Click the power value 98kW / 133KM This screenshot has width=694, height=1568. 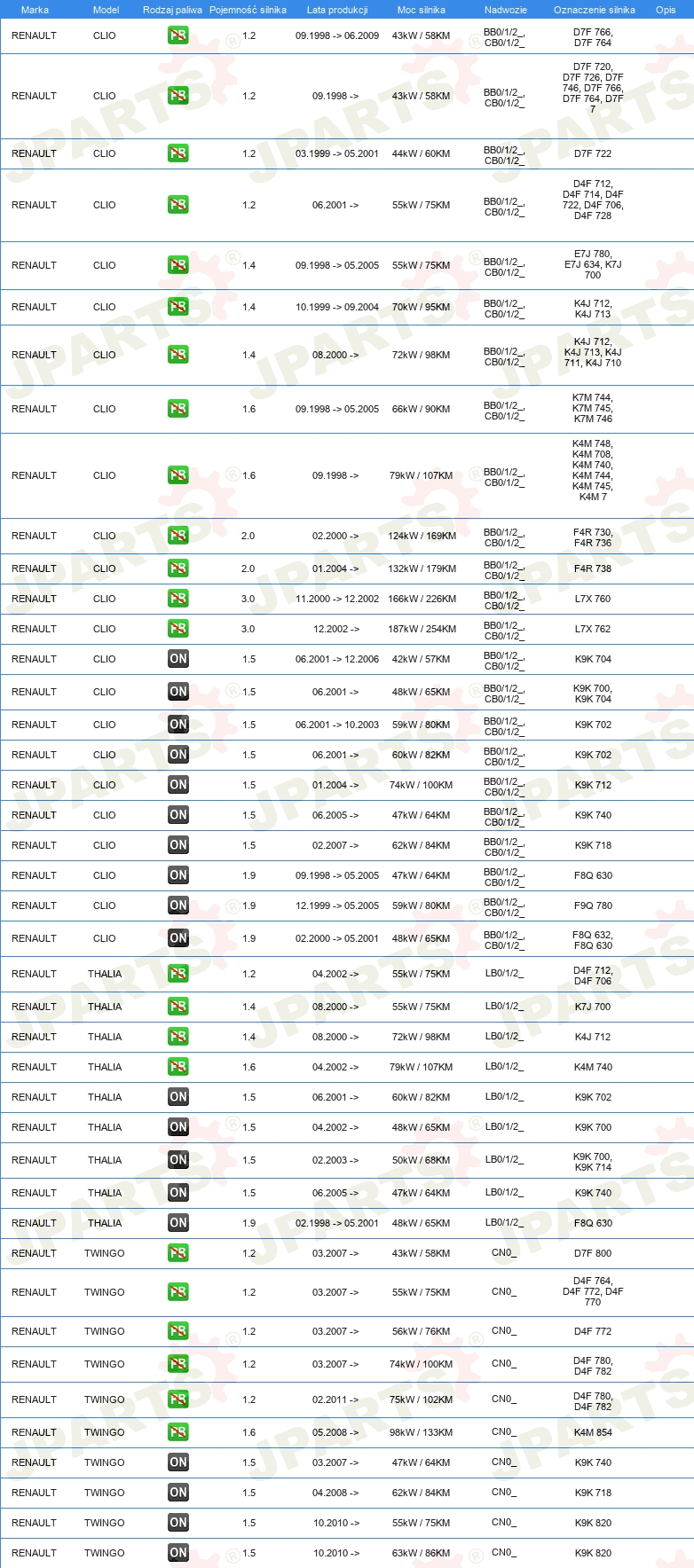tap(421, 1432)
